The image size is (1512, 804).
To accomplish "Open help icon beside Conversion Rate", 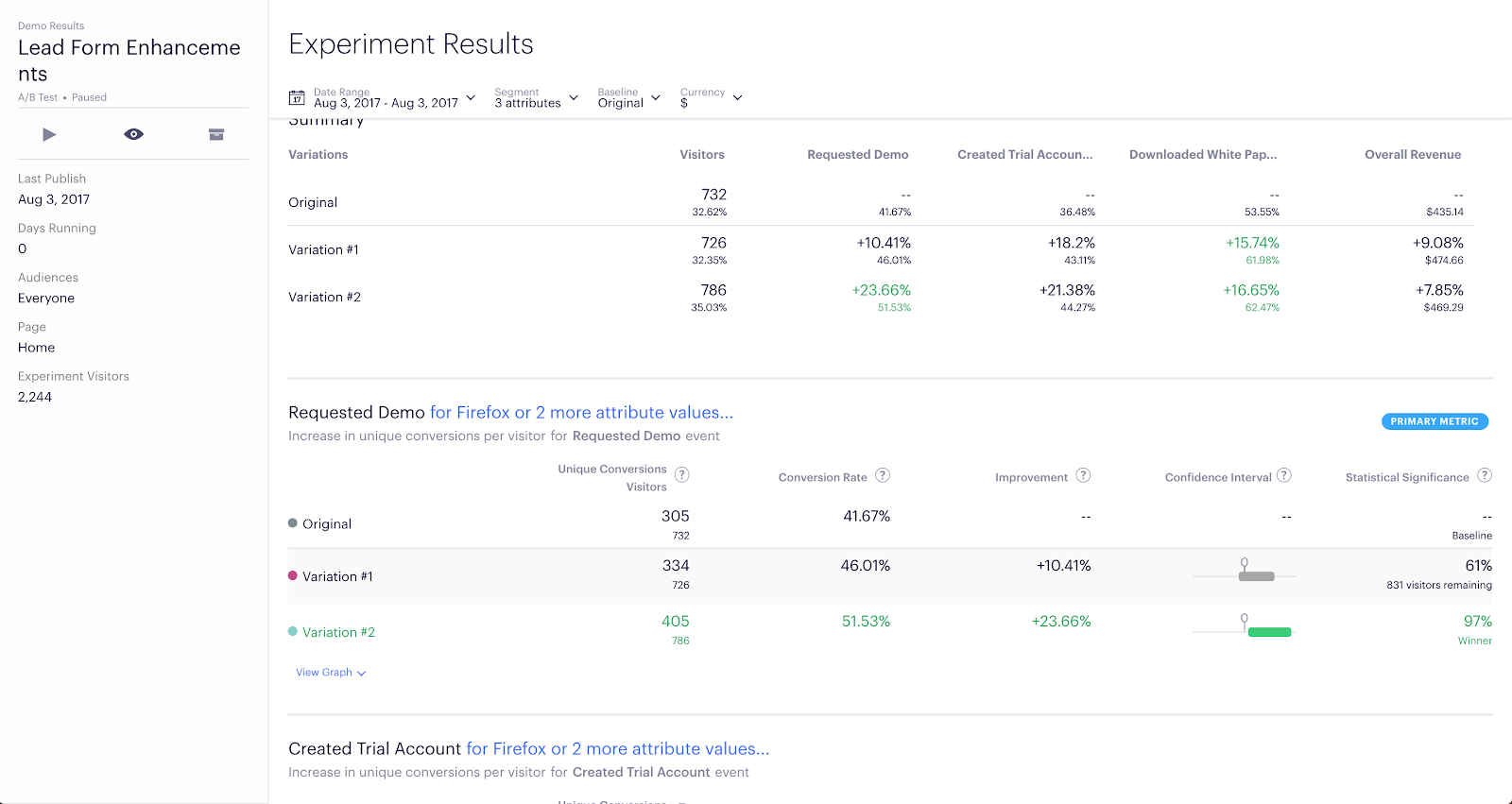I will [883, 475].
